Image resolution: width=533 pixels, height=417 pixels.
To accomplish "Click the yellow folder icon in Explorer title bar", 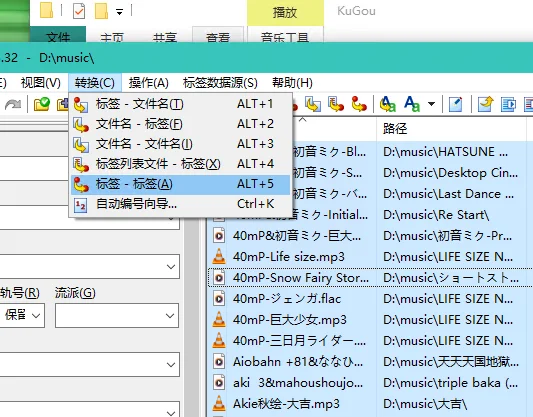I will tap(47, 10).
